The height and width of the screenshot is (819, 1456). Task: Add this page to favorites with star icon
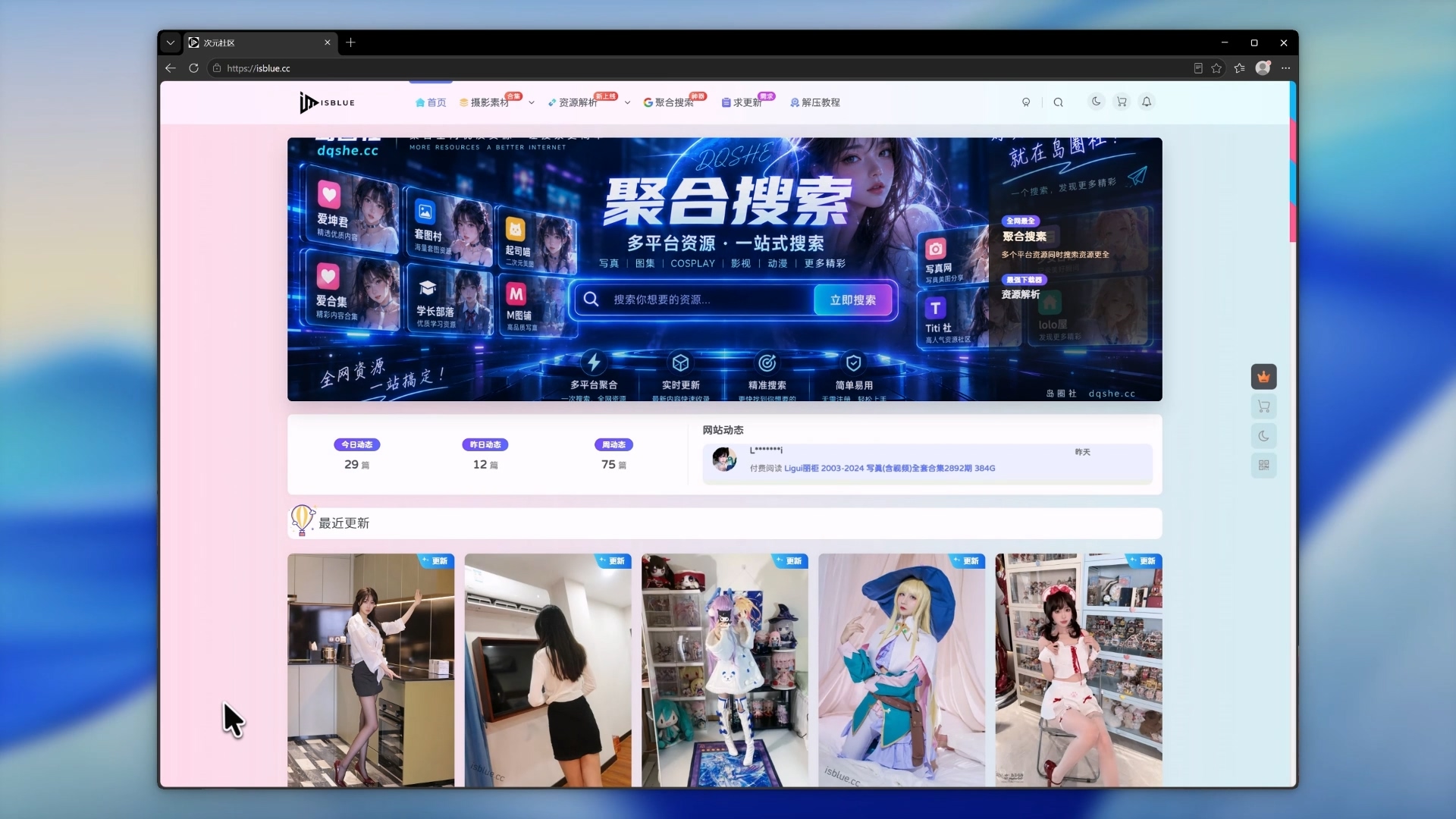point(1216,68)
